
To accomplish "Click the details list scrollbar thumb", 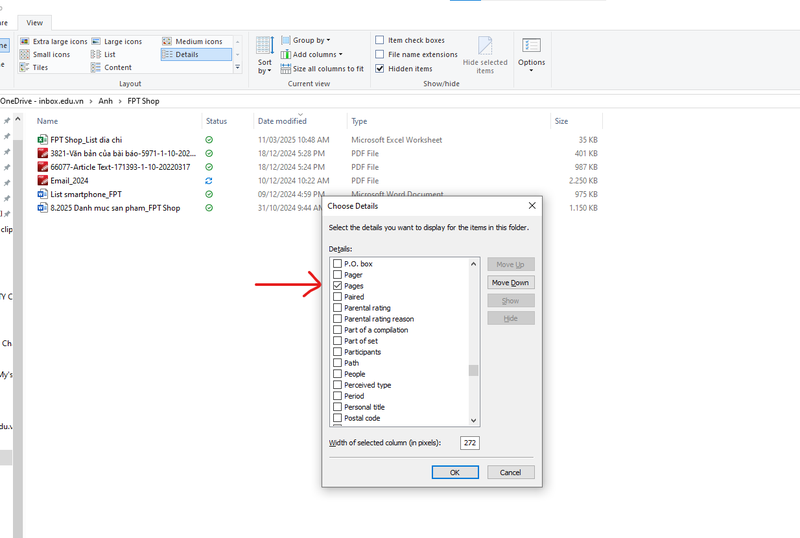I will pos(473,370).
